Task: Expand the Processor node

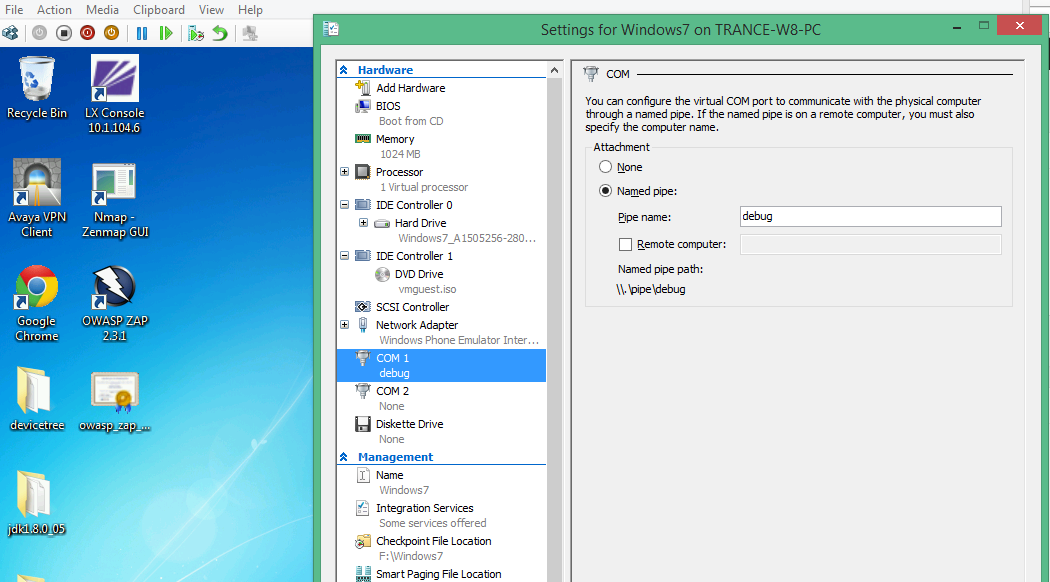Action: [344, 171]
